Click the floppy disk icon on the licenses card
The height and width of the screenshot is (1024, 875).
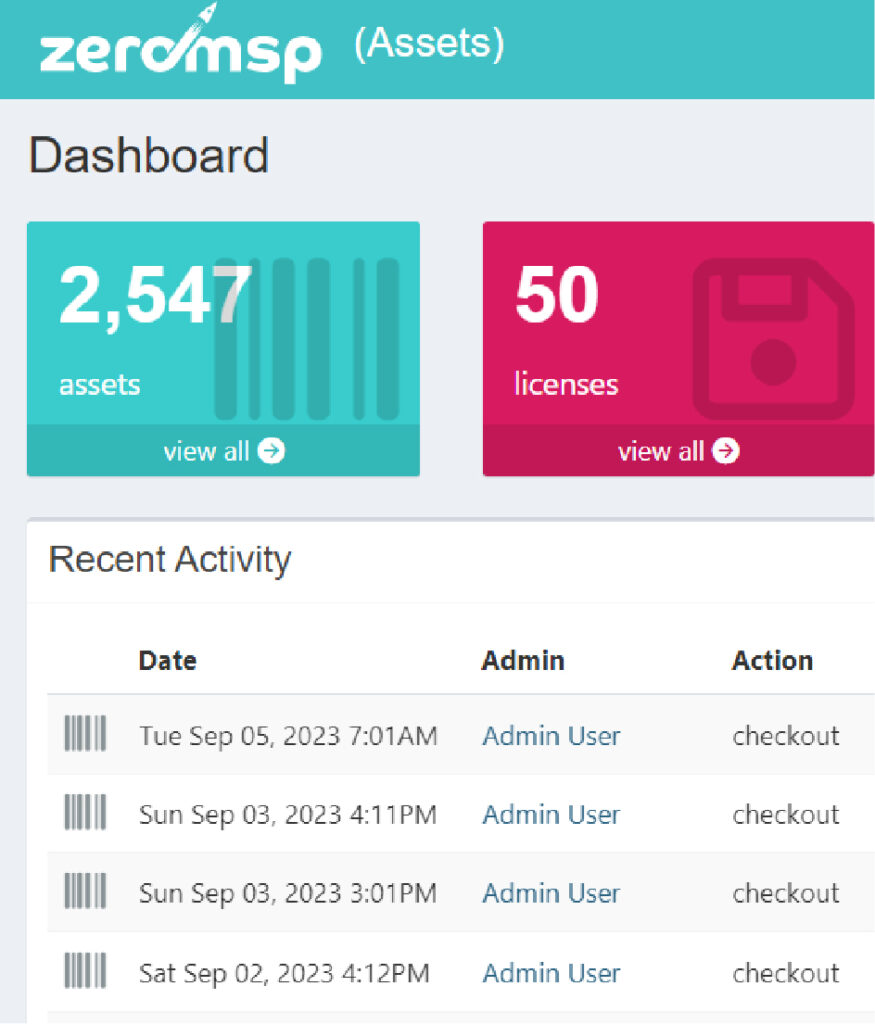[x=773, y=338]
